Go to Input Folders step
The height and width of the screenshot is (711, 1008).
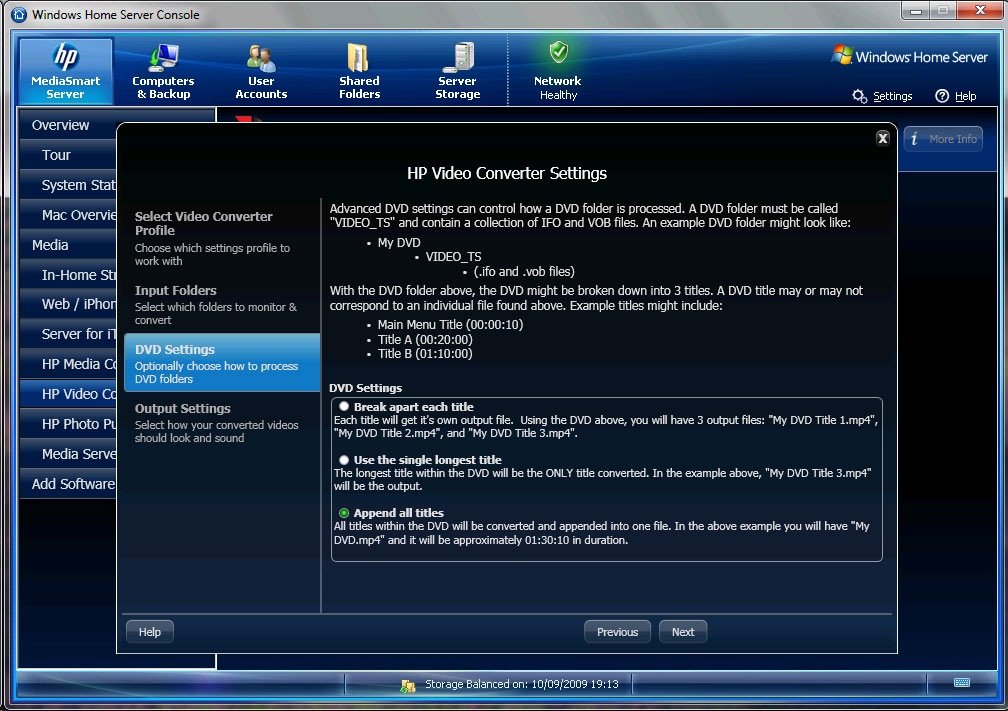point(222,305)
